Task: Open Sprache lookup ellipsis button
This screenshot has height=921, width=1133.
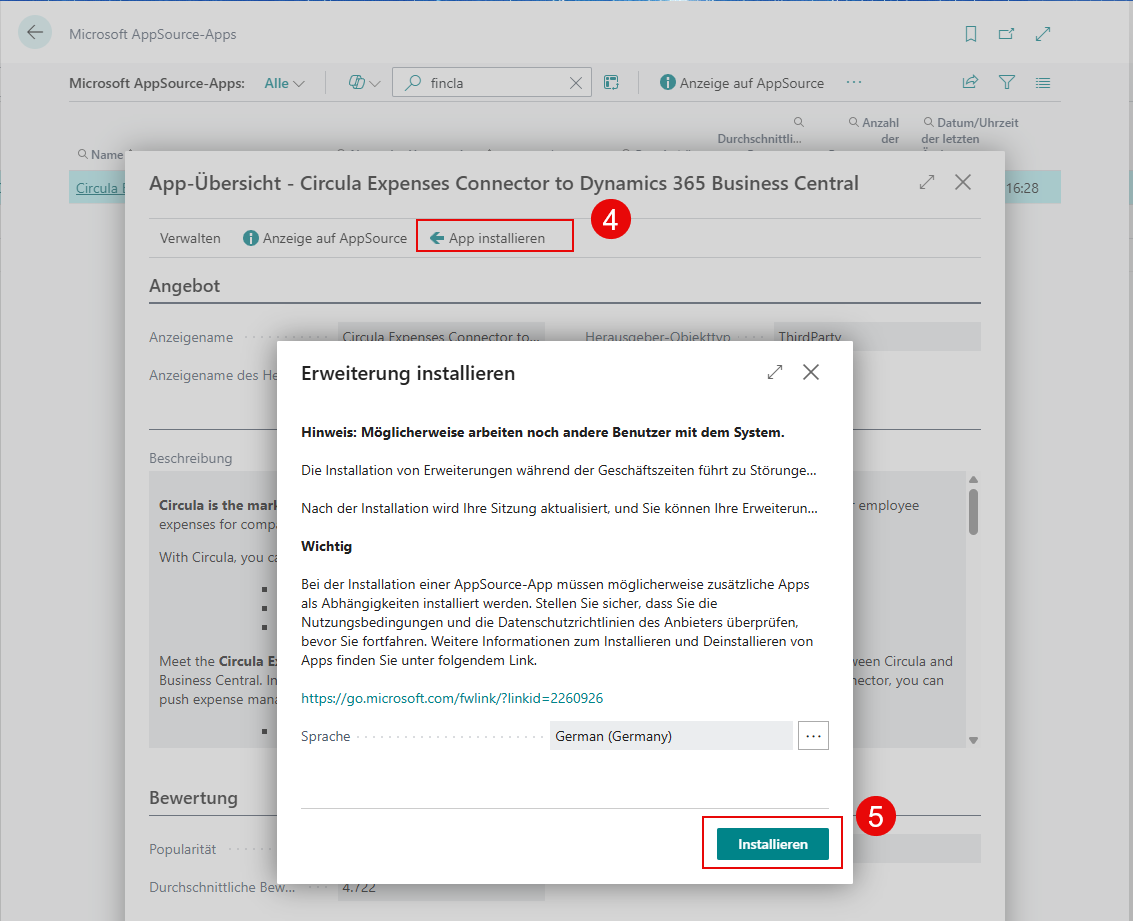Action: (813, 736)
